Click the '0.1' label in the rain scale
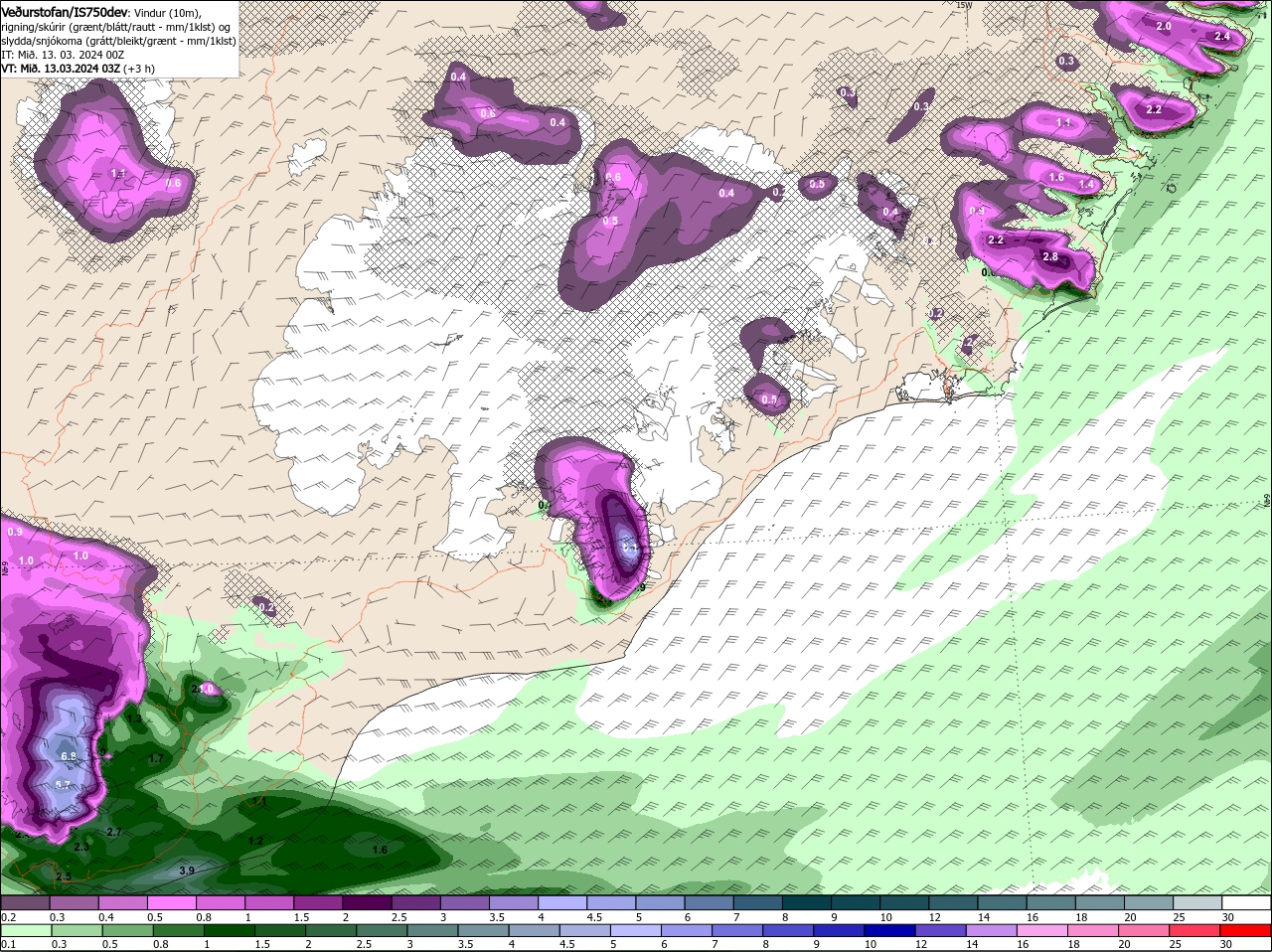Image resolution: width=1272 pixels, height=952 pixels. [x=8, y=945]
